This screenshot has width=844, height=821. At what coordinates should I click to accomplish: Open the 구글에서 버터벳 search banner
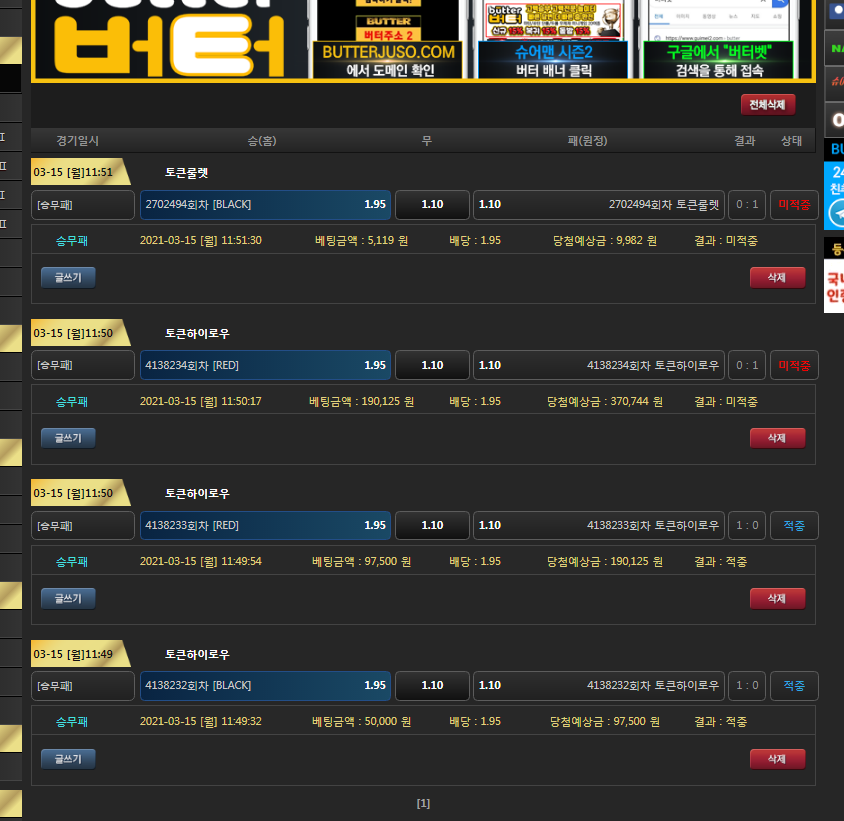pyautogui.click(x=718, y=60)
